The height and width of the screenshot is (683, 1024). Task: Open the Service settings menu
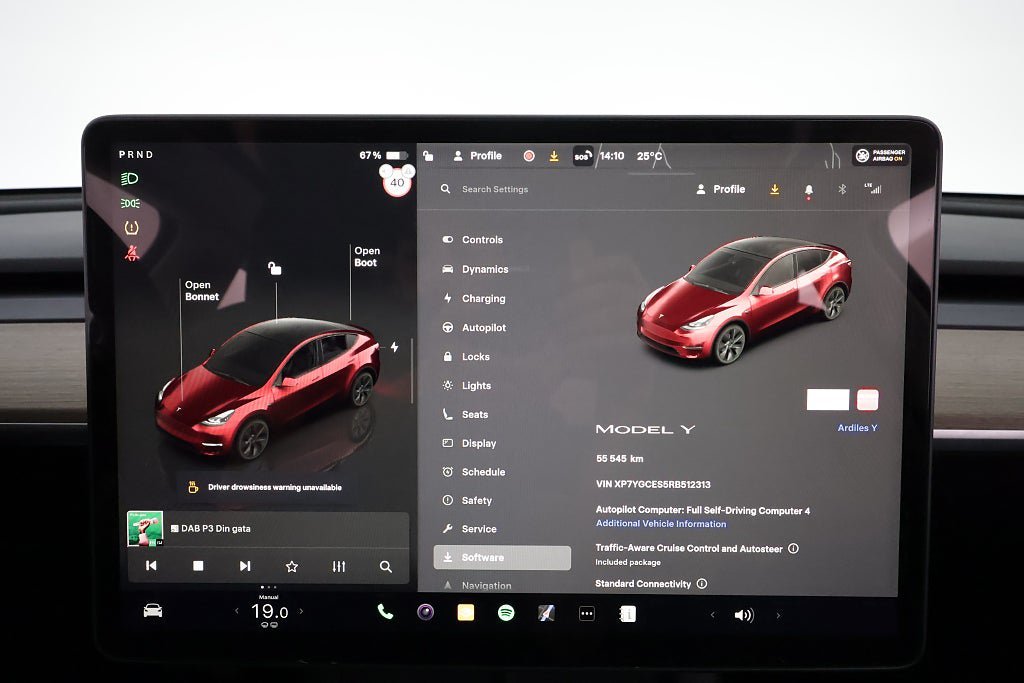tap(470, 529)
